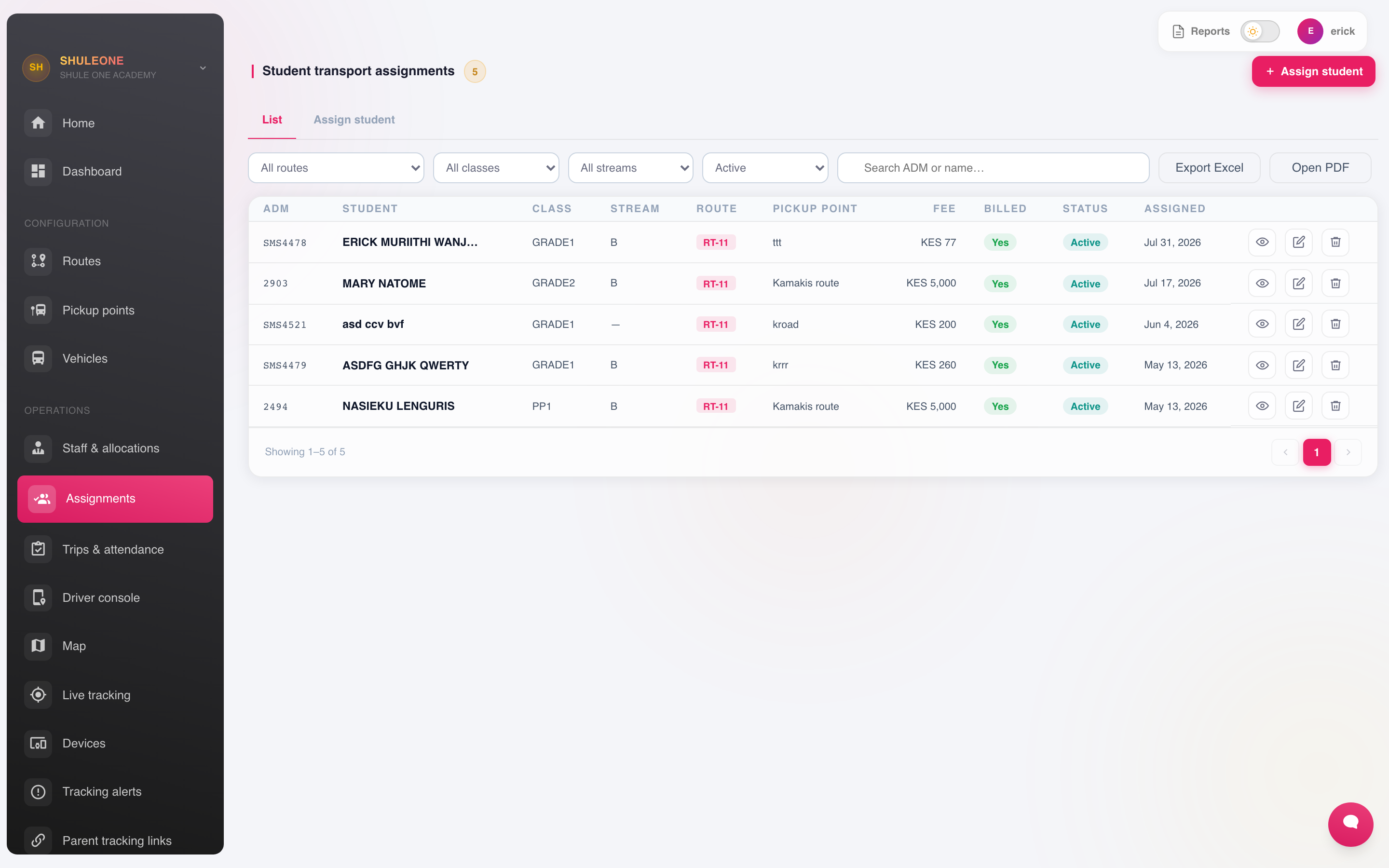Open the Map icon in sidebar
This screenshot has width=1389, height=868.
click(x=38, y=646)
